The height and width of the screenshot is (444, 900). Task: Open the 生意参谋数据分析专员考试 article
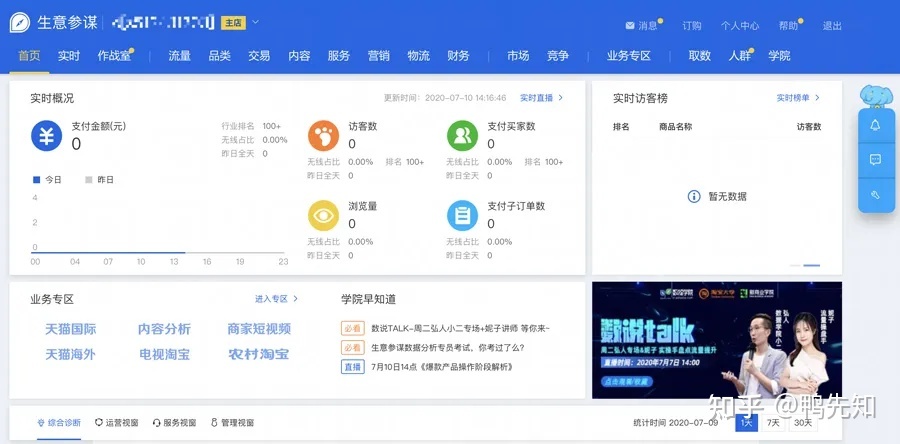448,348
